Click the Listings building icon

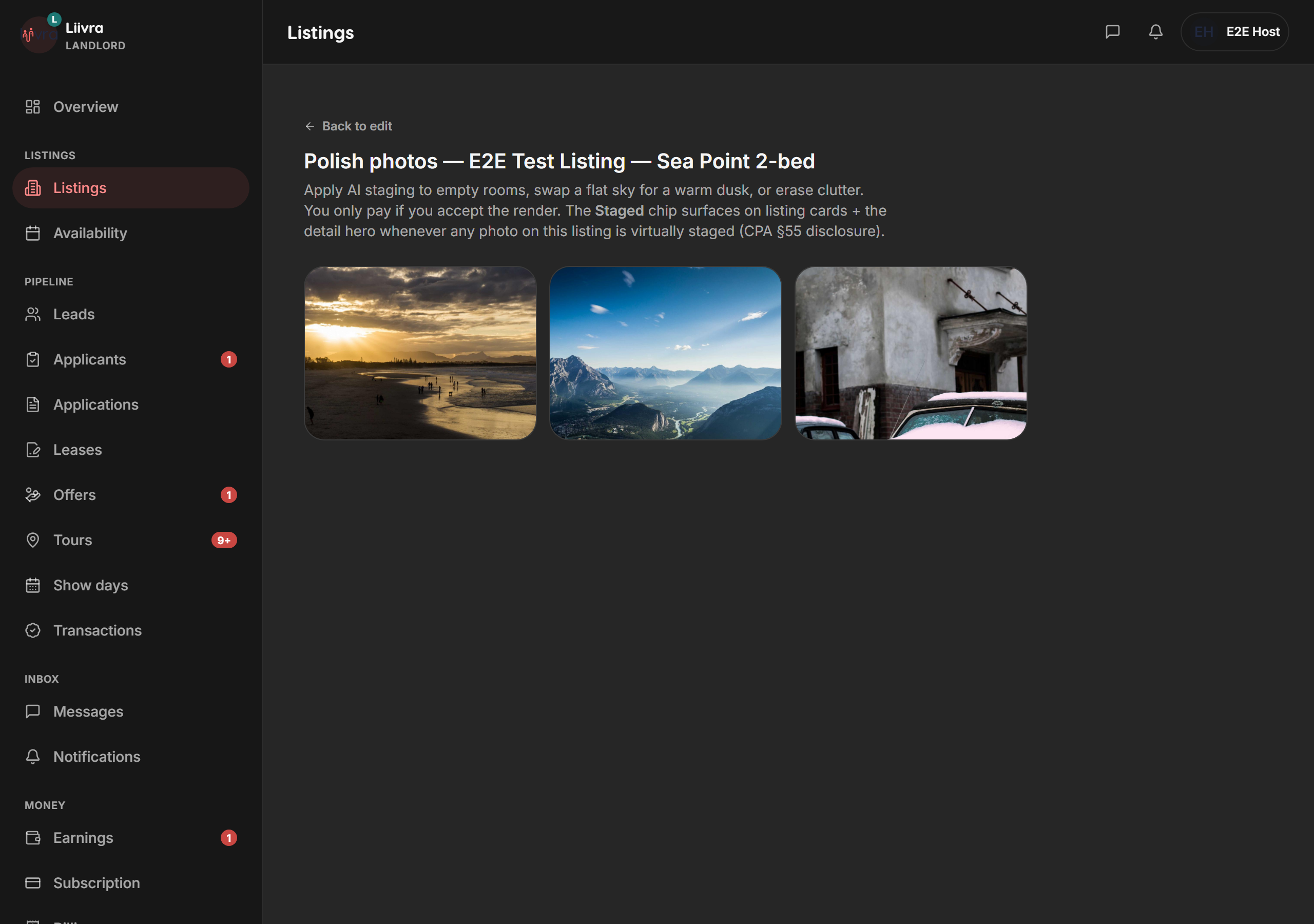point(33,188)
